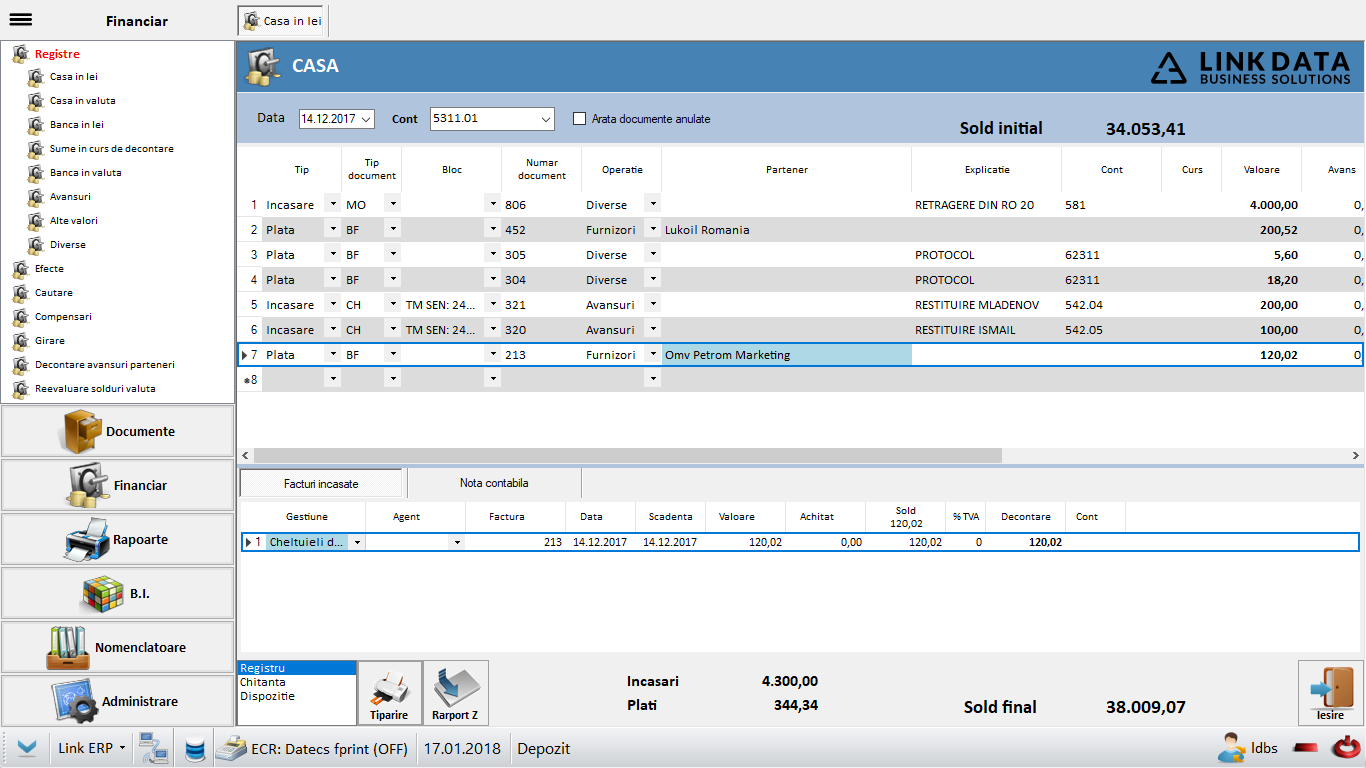Click the Casa in valuta icon
Viewport: 1366px width, 768px height.
pos(36,101)
